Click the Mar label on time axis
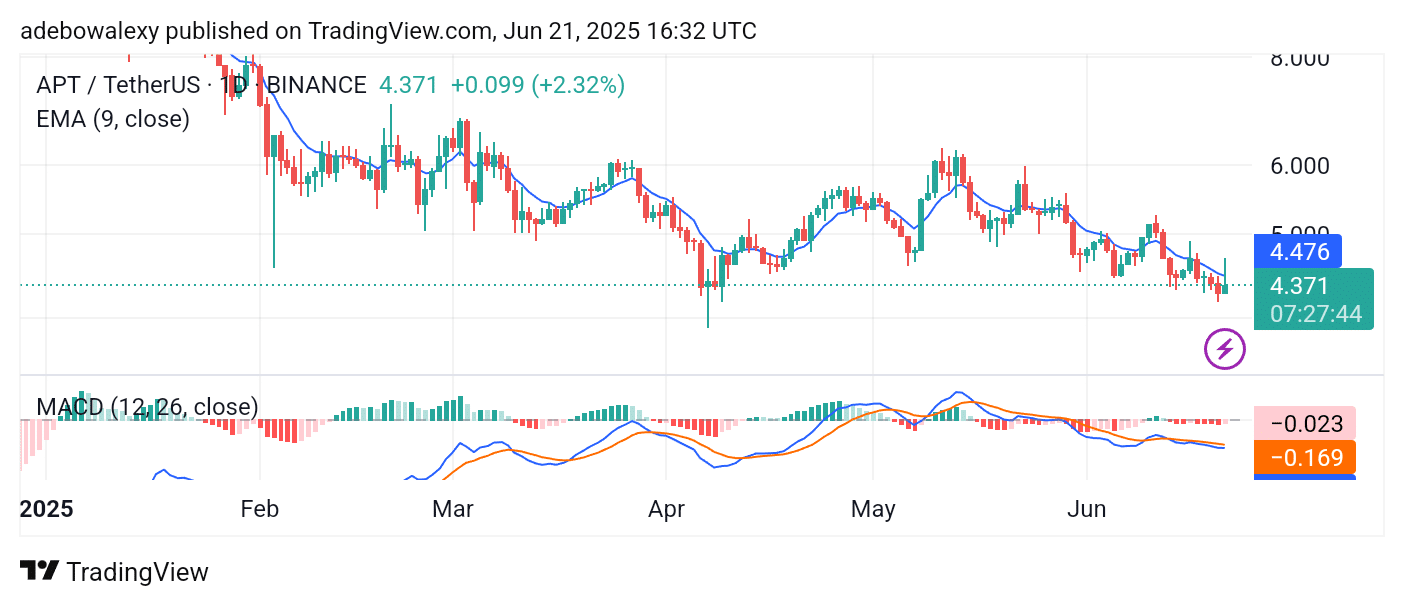Viewport: 1404px width, 606px height. click(x=452, y=509)
